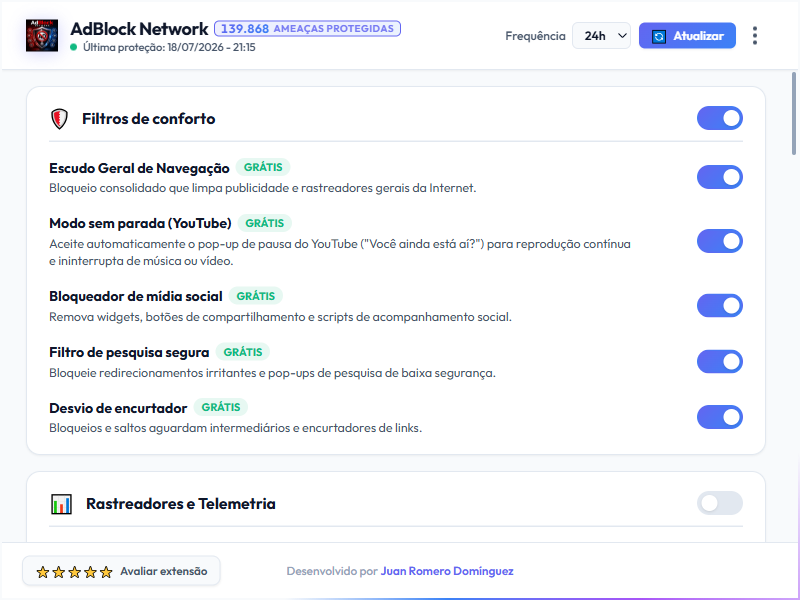
Task: Click Bloqueador de mídia social title
Action: pyautogui.click(x=136, y=296)
